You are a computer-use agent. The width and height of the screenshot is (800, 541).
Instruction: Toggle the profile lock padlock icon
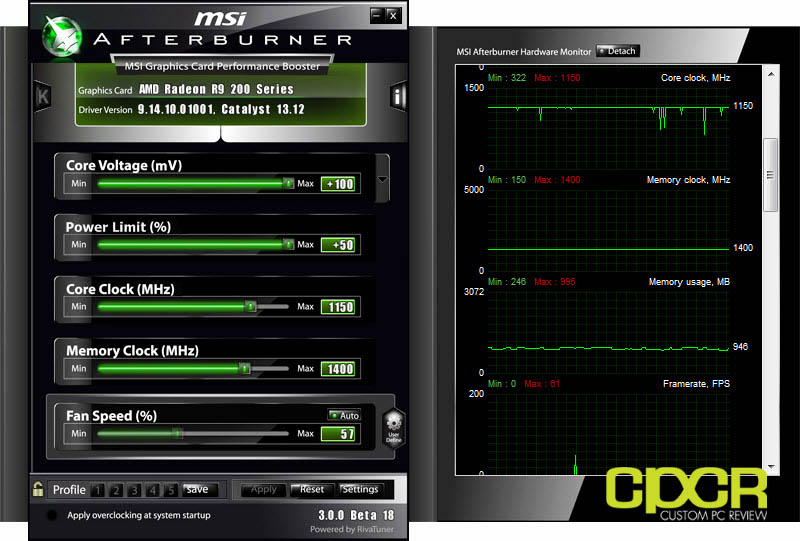click(38, 488)
